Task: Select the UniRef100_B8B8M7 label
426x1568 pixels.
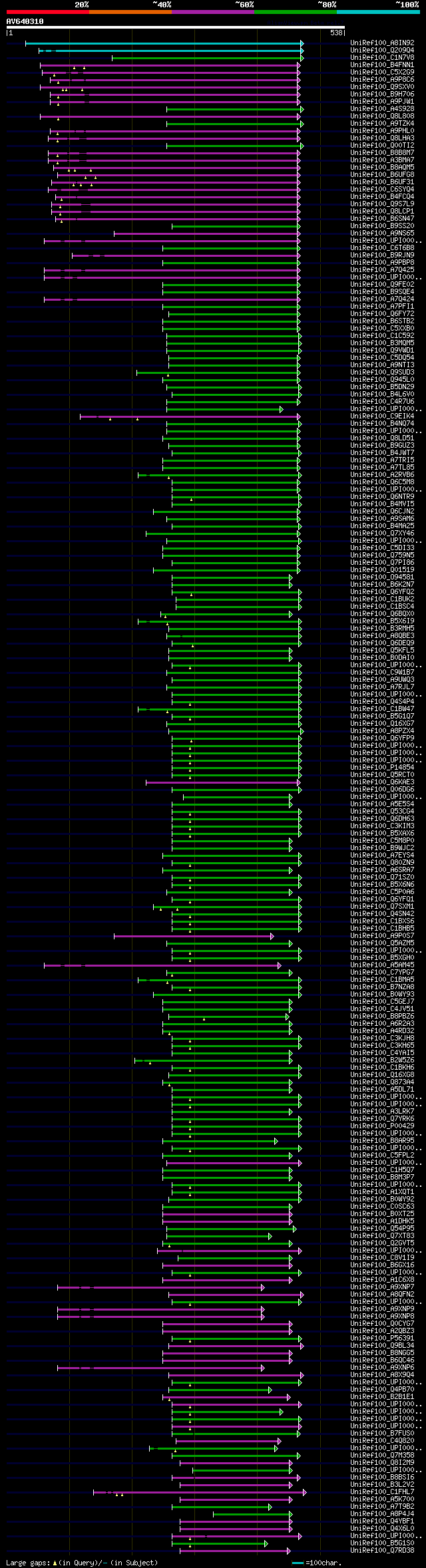Action: click(x=382, y=153)
